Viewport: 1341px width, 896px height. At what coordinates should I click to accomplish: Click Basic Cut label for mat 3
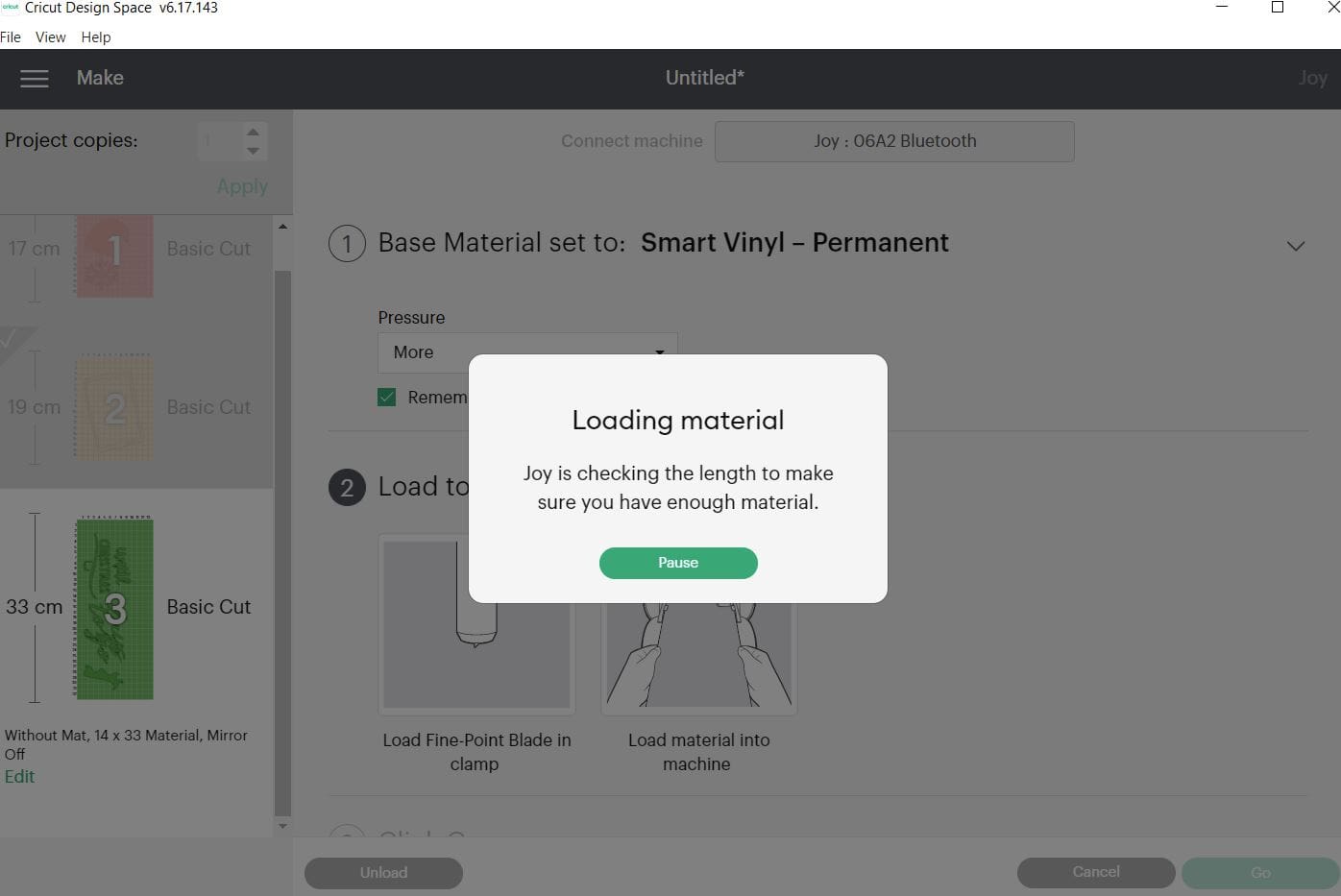pyautogui.click(x=208, y=607)
